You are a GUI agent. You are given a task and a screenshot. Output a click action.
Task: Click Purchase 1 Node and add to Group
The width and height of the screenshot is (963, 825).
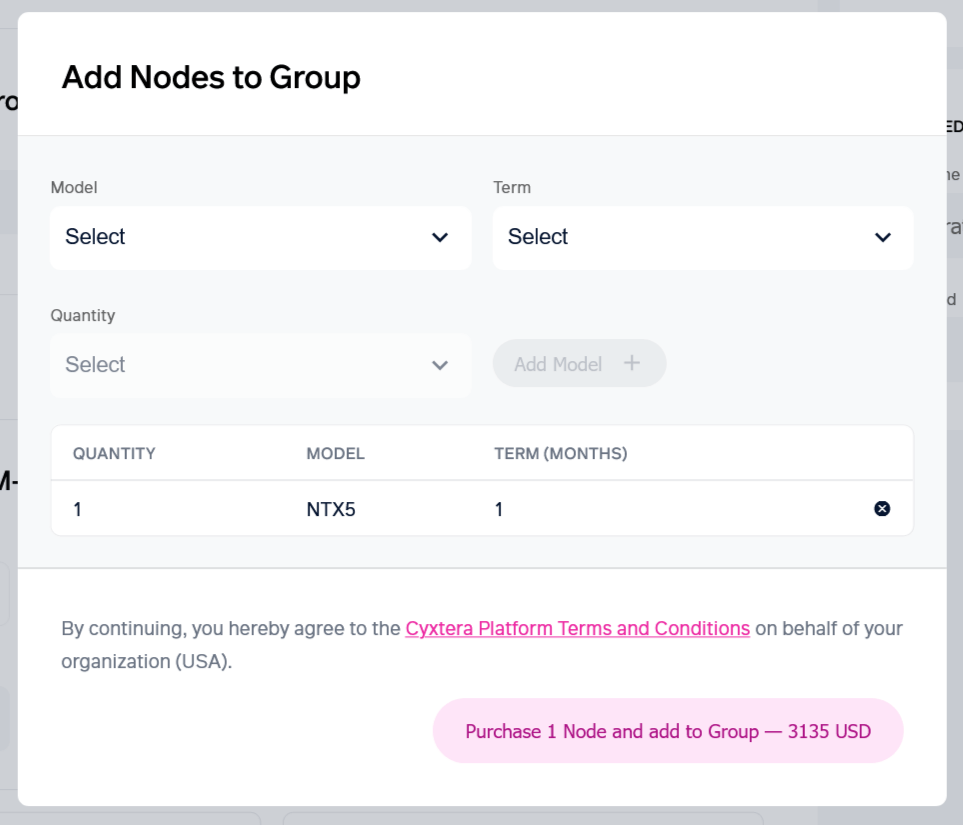(x=668, y=731)
